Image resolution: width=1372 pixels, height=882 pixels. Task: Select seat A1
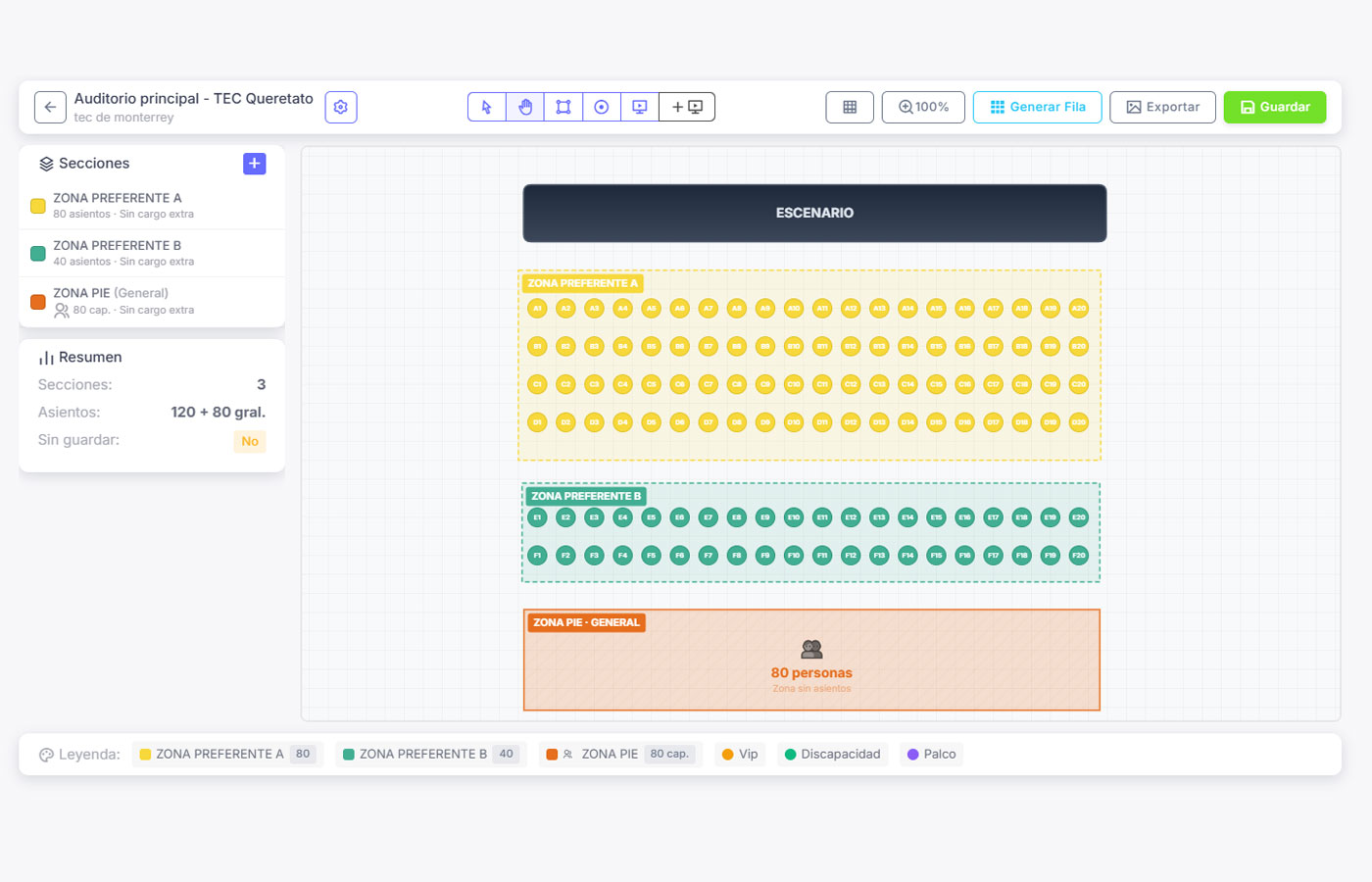(x=537, y=309)
